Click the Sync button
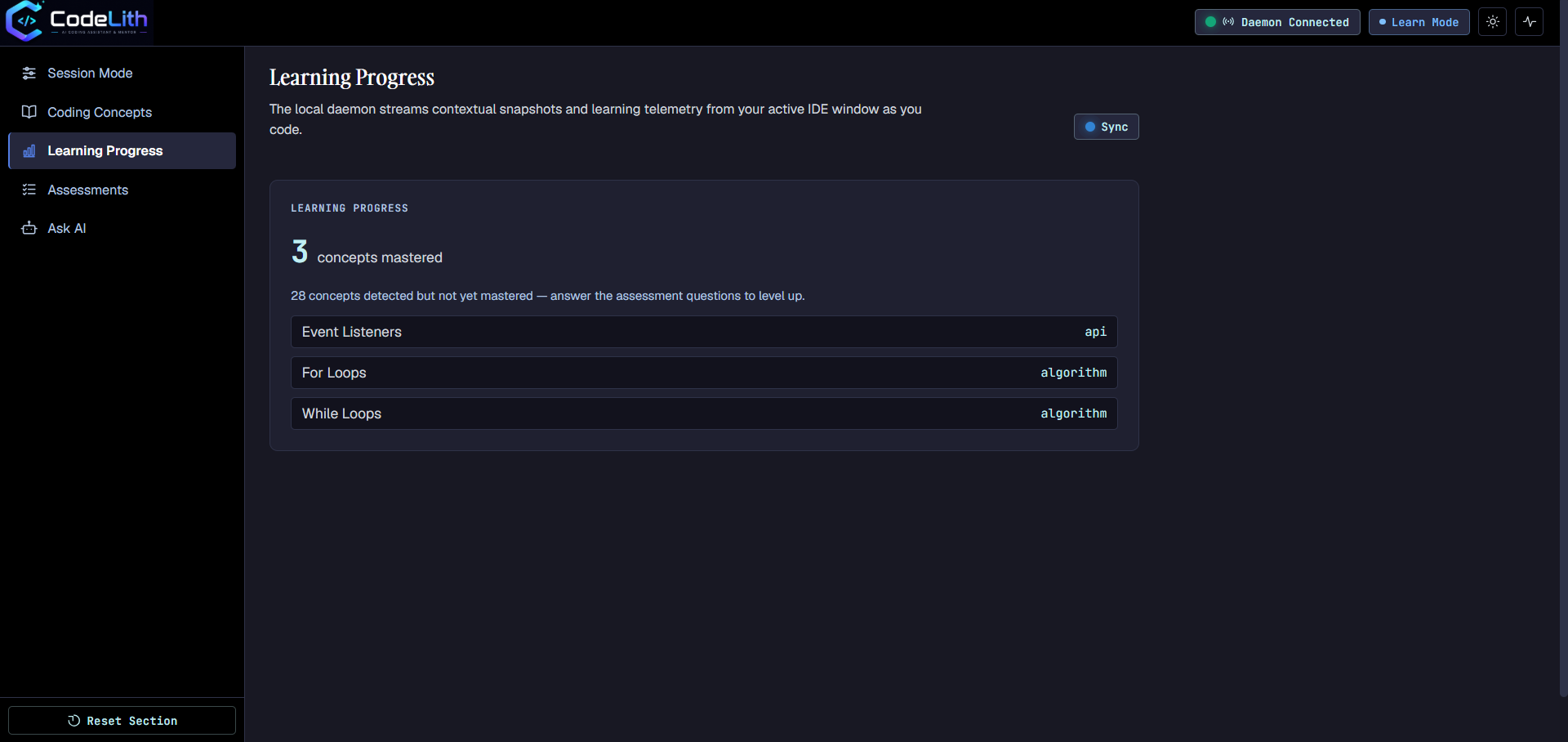 1106,127
